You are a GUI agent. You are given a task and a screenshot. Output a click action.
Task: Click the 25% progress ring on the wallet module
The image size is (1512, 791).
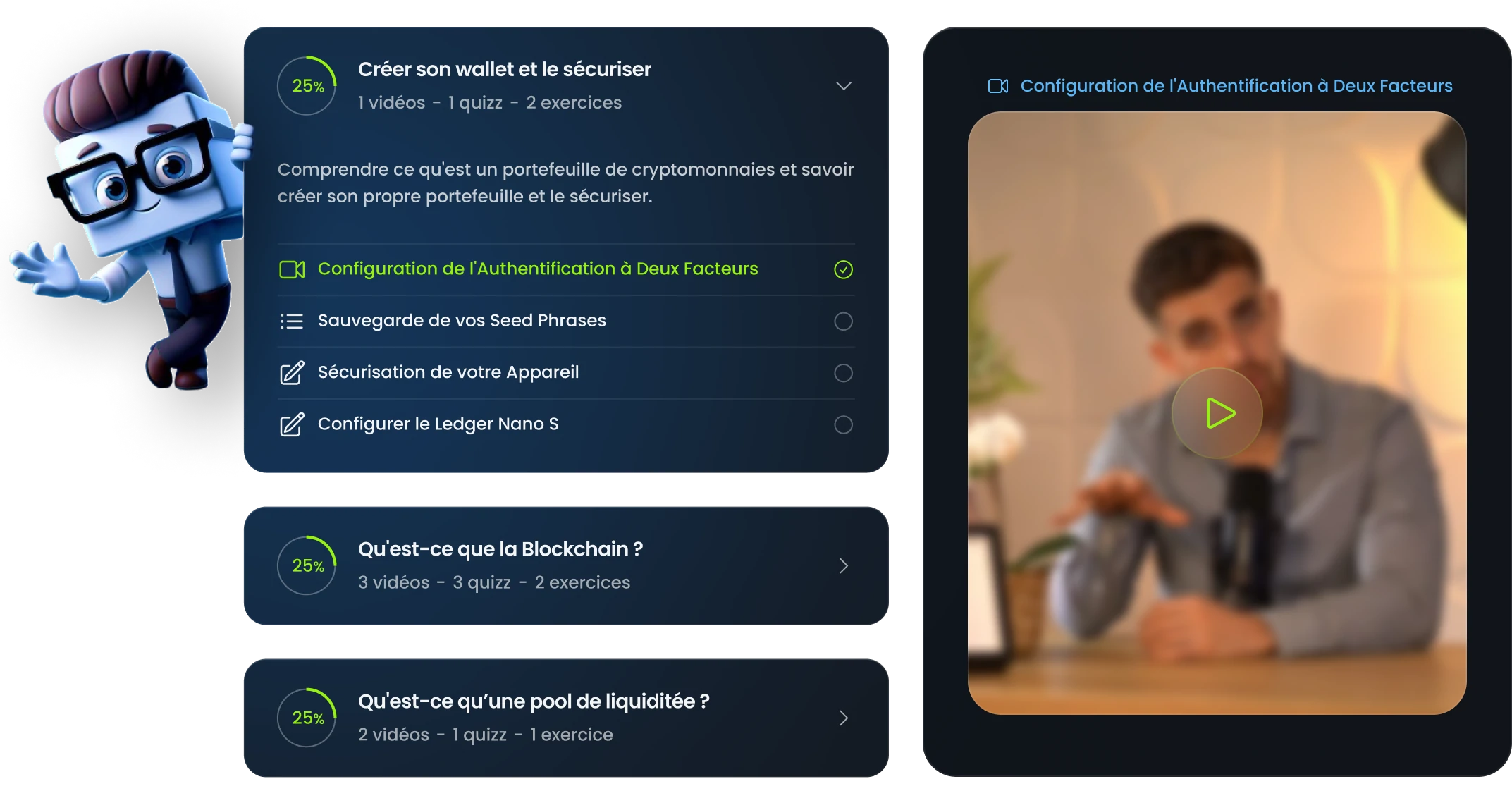[x=307, y=86]
